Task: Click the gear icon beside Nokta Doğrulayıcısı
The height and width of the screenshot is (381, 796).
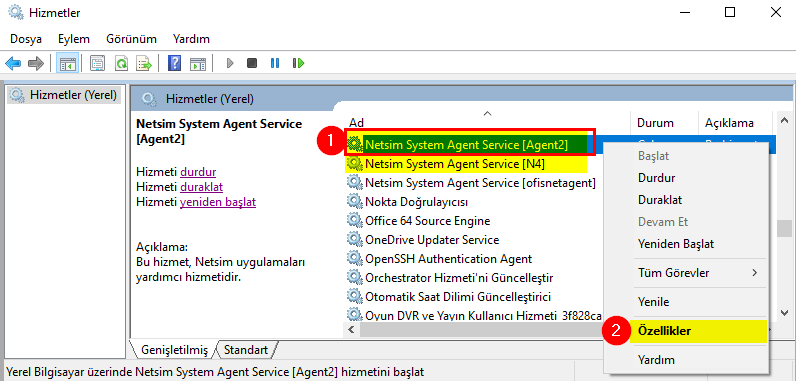Action: pos(354,201)
